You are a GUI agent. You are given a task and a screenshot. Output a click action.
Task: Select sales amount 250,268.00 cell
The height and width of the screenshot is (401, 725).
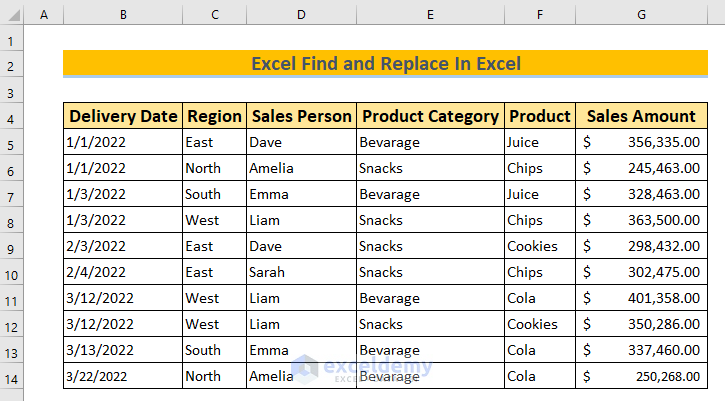coord(641,376)
